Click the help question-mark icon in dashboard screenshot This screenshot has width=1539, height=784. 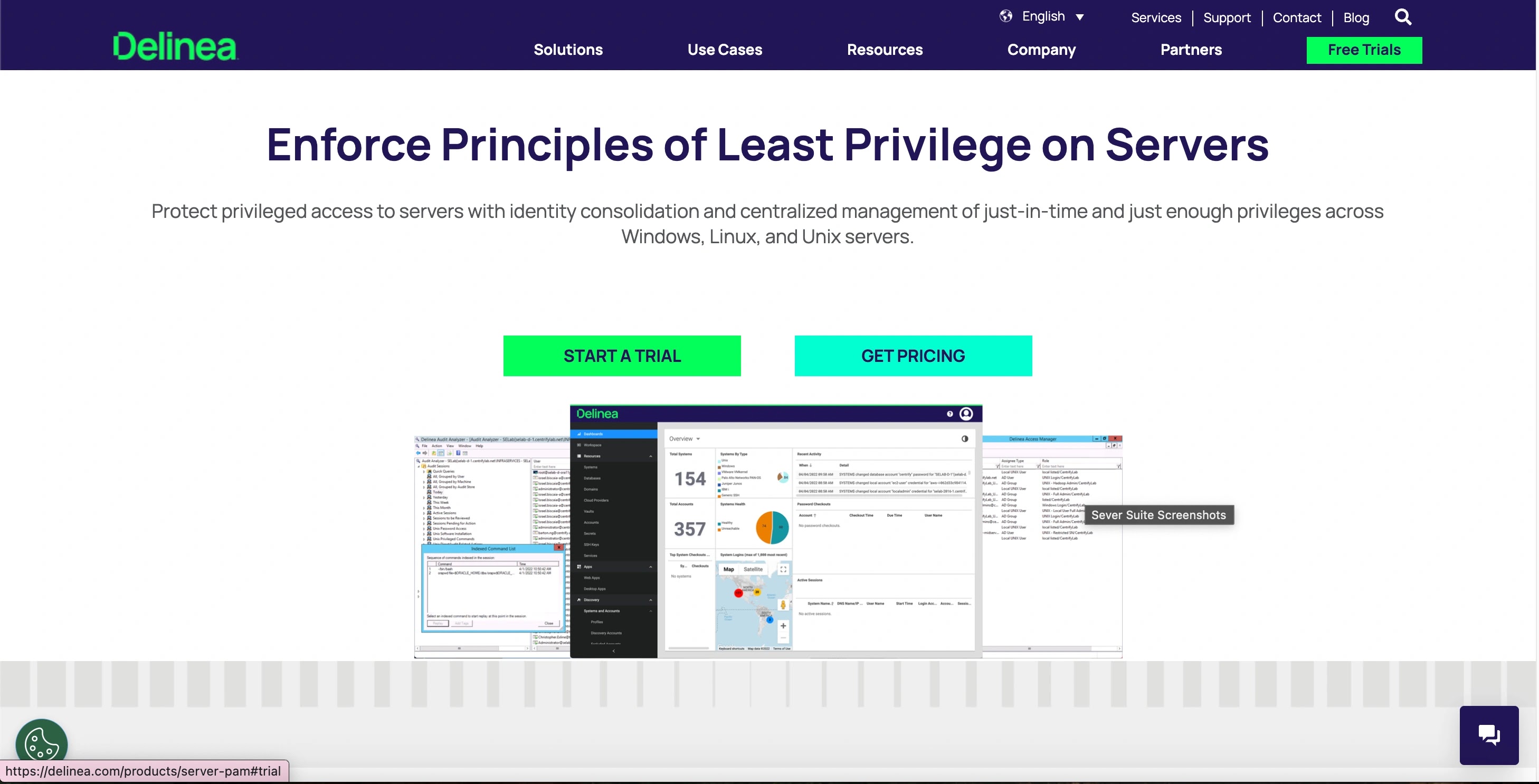click(x=949, y=414)
